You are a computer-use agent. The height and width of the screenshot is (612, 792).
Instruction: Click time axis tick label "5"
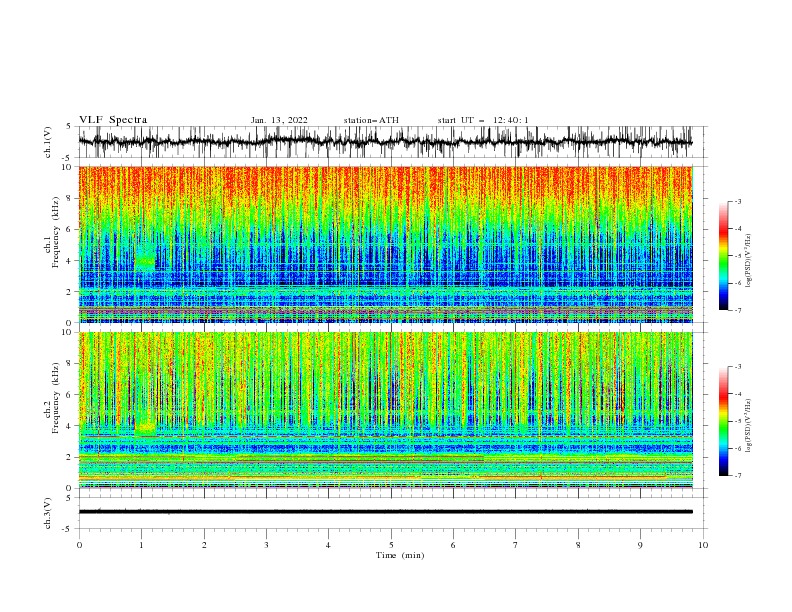[391, 545]
